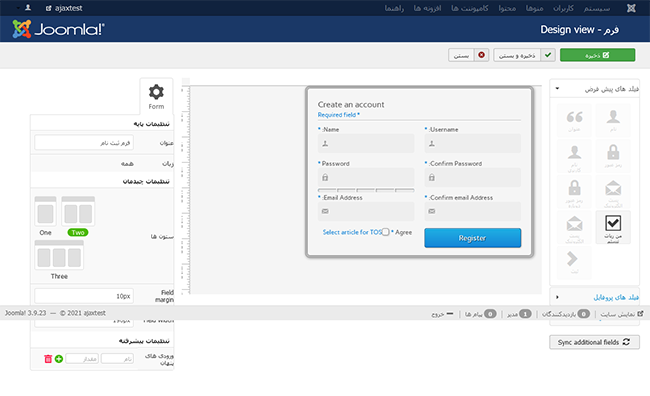Click the Sync additional fields button

coord(594,342)
